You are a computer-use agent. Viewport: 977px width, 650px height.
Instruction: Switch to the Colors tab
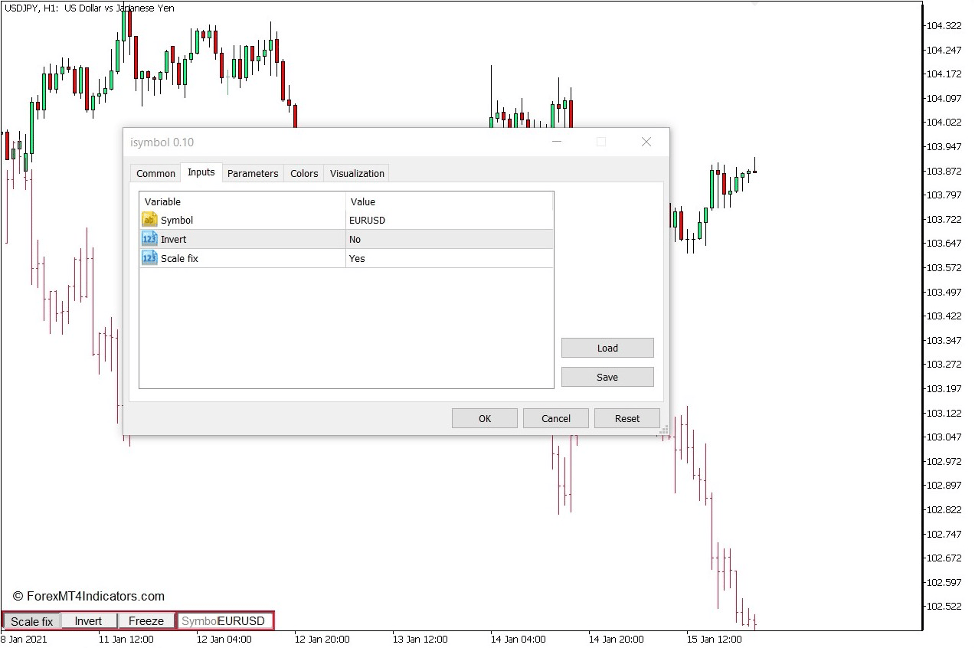click(x=303, y=173)
